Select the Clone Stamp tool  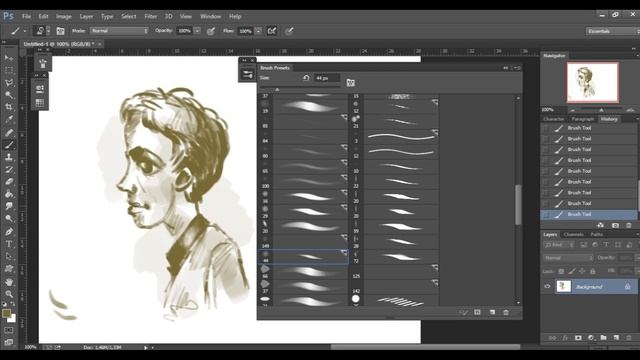click(x=9, y=157)
